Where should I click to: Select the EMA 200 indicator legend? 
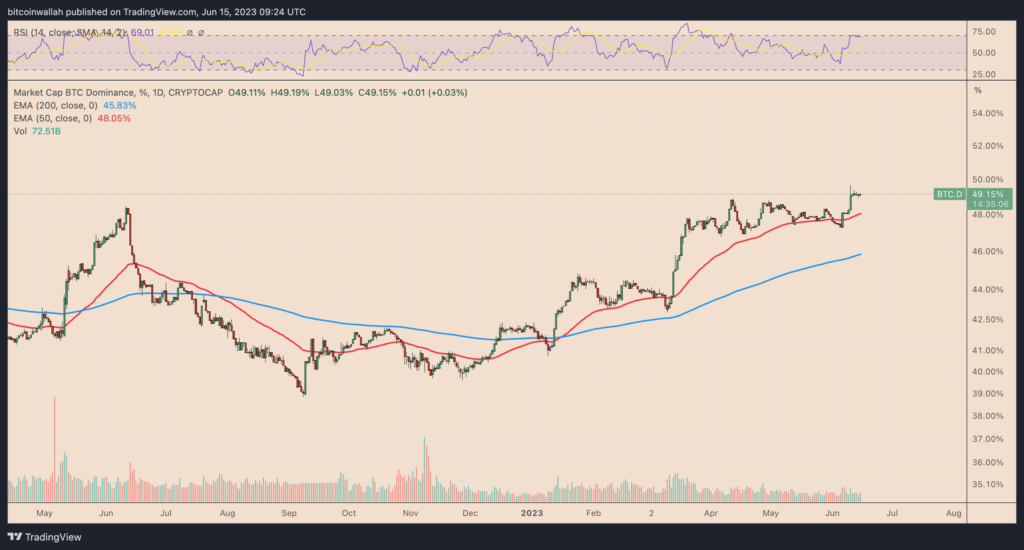point(56,105)
